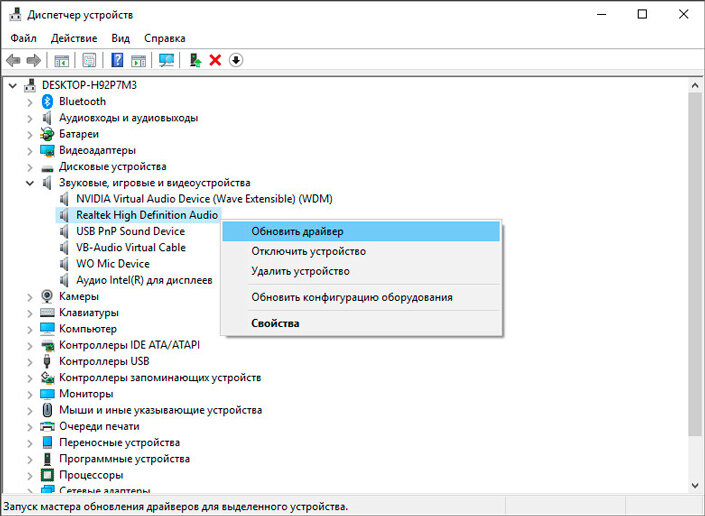705x516 pixels.
Task: Click the Back arrow toolbar icon
Action: pyautogui.click(x=13, y=60)
